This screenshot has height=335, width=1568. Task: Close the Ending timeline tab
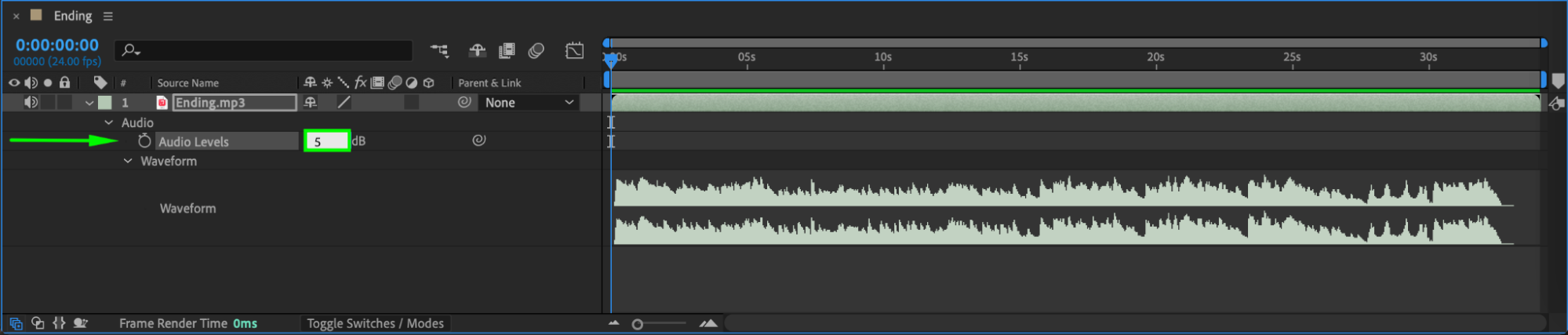tap(16, 16)
